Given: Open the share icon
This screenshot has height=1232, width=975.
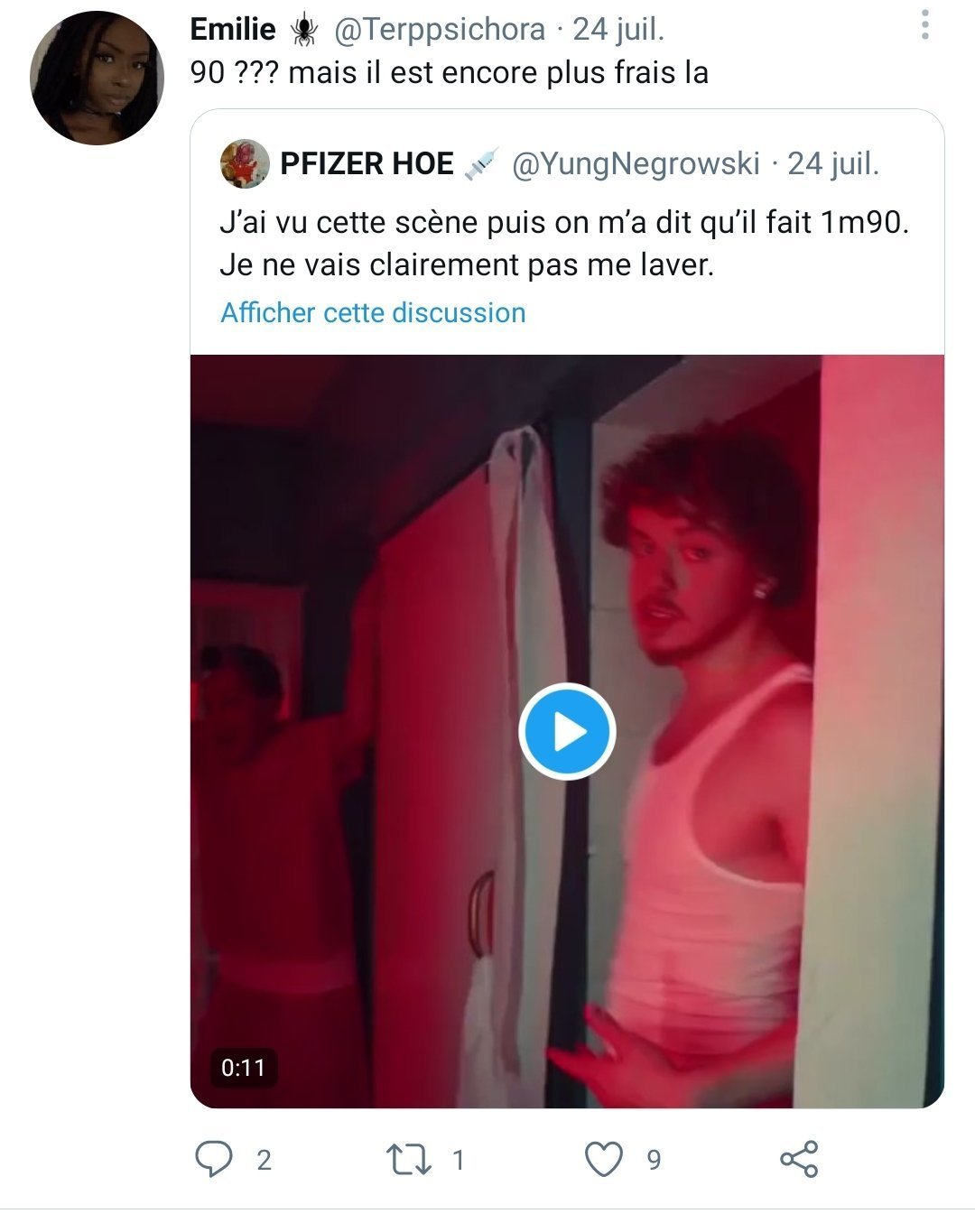Looking at the screenshot, I should pos(799,1159).
